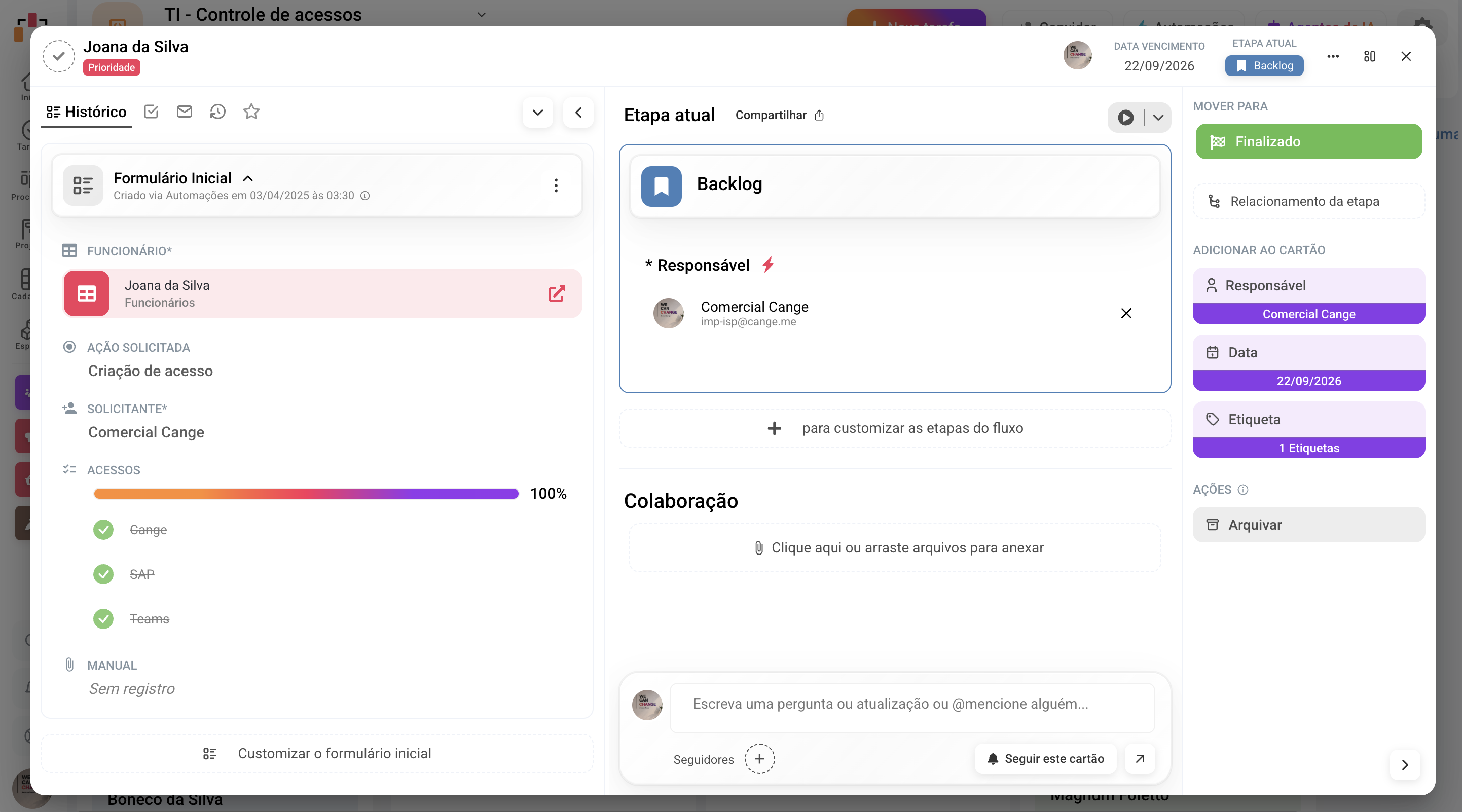Toggle the Cange access checkbox
The image size is (1462, 812).
[103, 529]
